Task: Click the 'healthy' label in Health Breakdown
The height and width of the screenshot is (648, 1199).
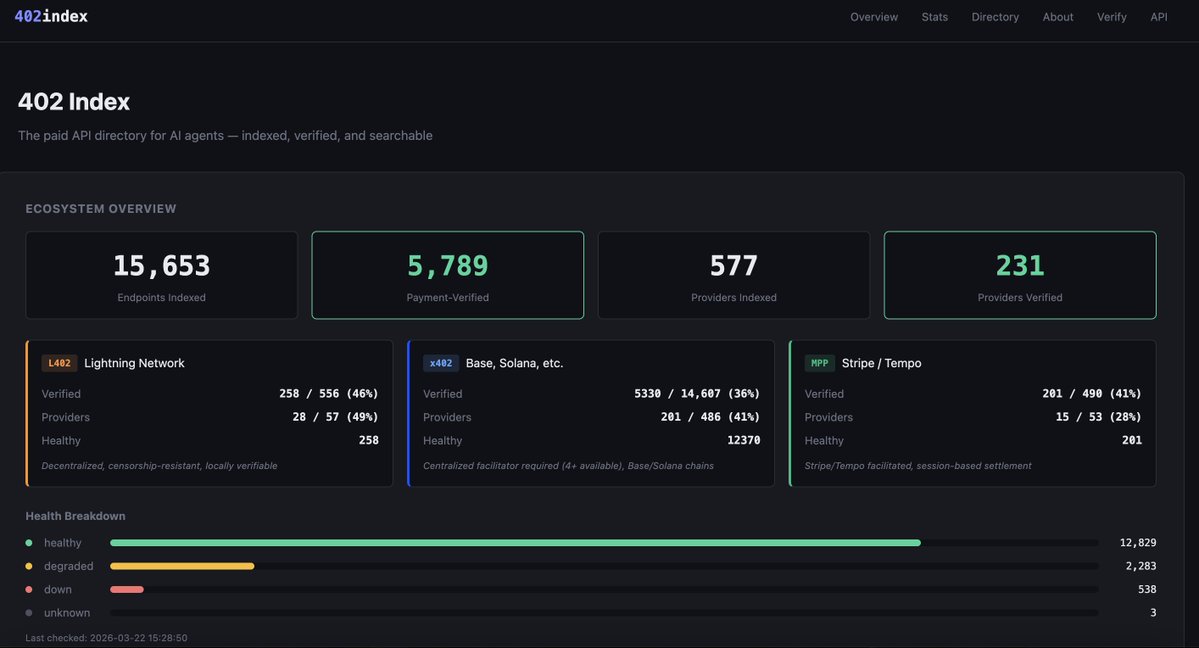Action: (63, 543)
